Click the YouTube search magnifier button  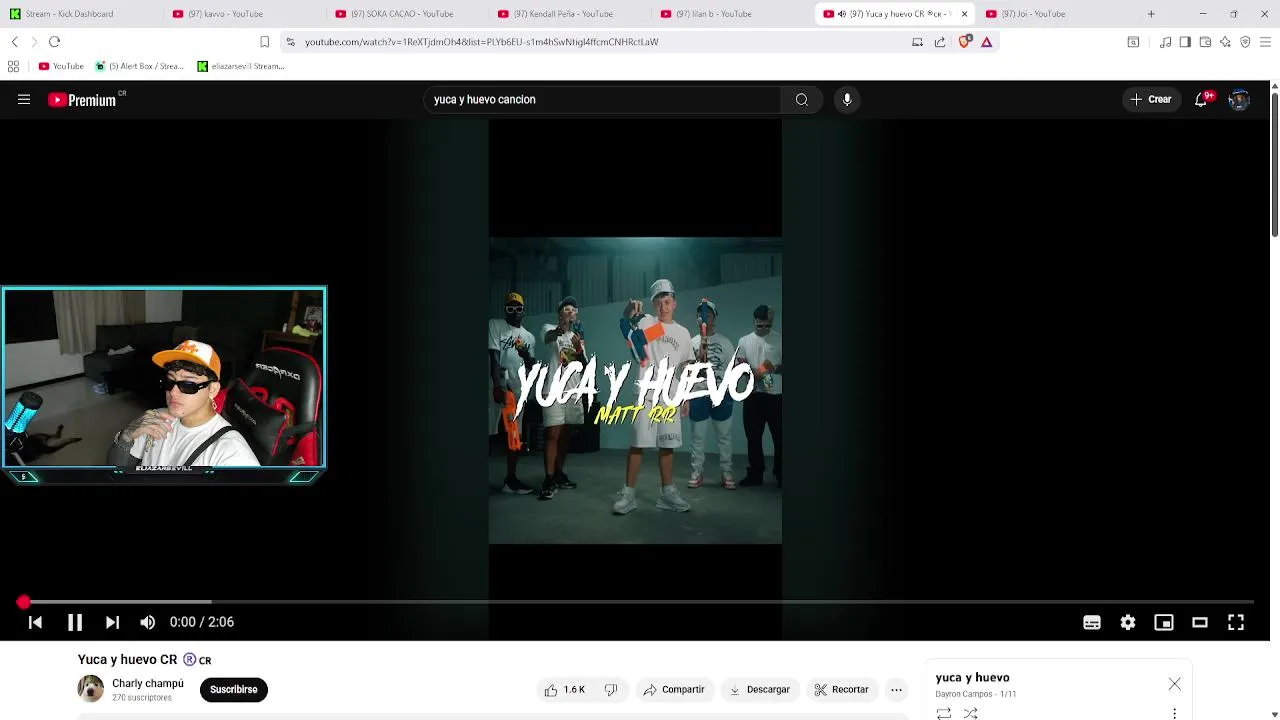coord(801,99)
